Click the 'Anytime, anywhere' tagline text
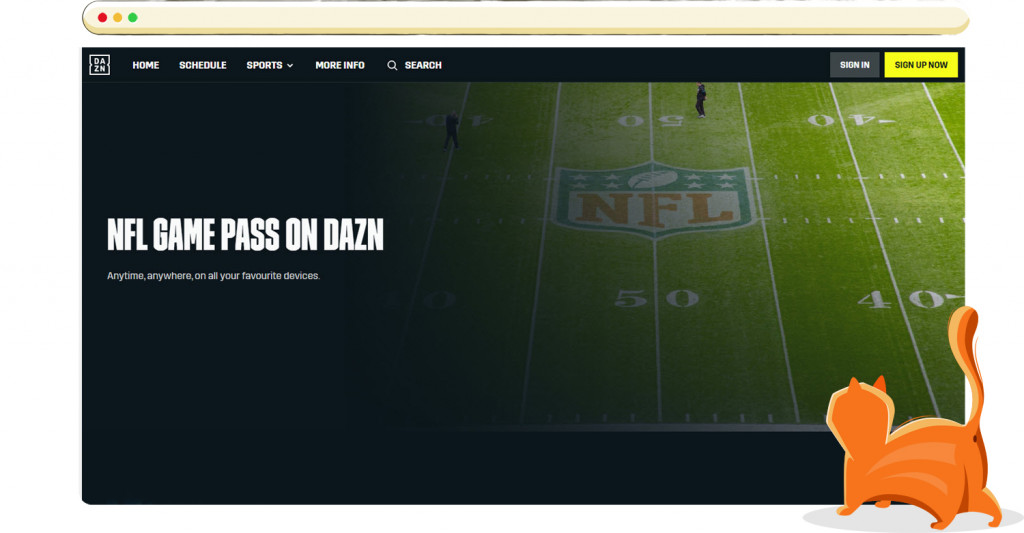This screenshot has height=533, width=1024. pyautogui.click(x=214, y=276)
